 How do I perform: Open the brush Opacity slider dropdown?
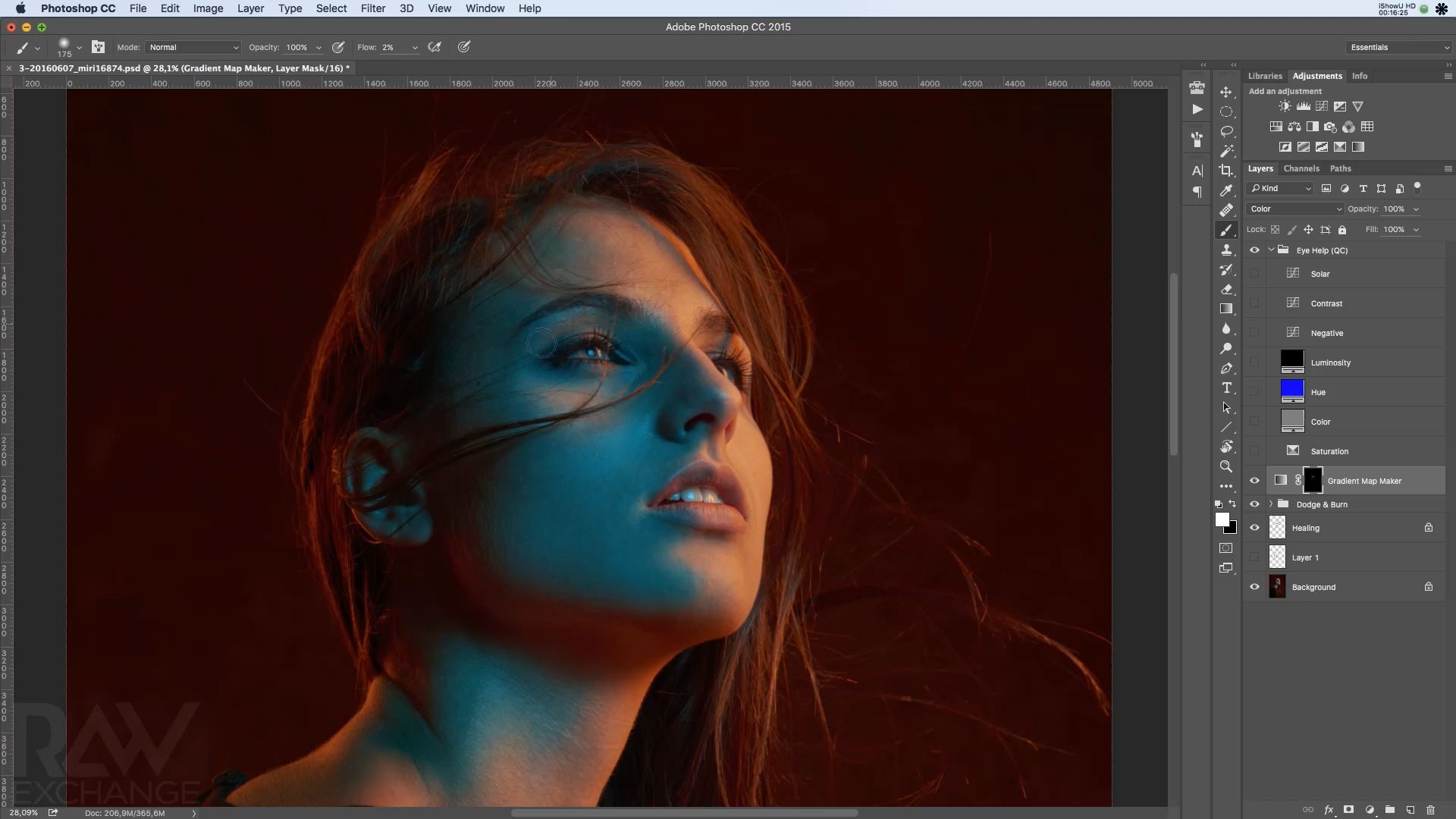pos(318,48)
